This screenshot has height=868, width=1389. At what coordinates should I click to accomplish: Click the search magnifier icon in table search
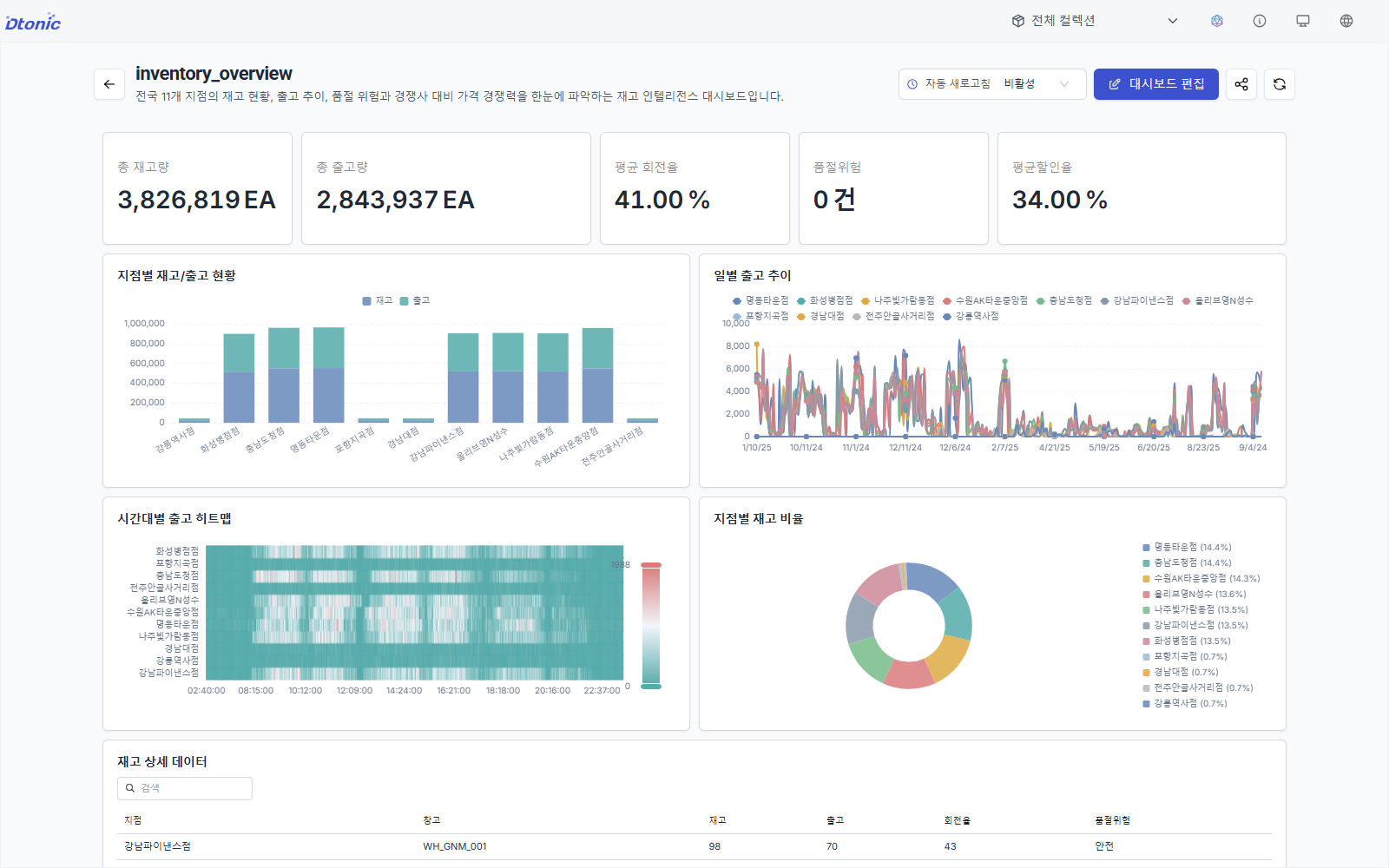click(x=130, y=788)
